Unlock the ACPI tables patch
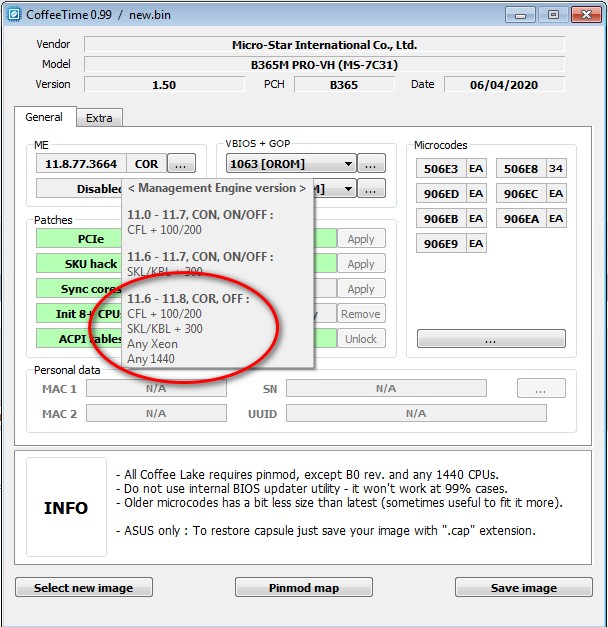608x627 pixels. pyautogui.click(x=361, y=339)
